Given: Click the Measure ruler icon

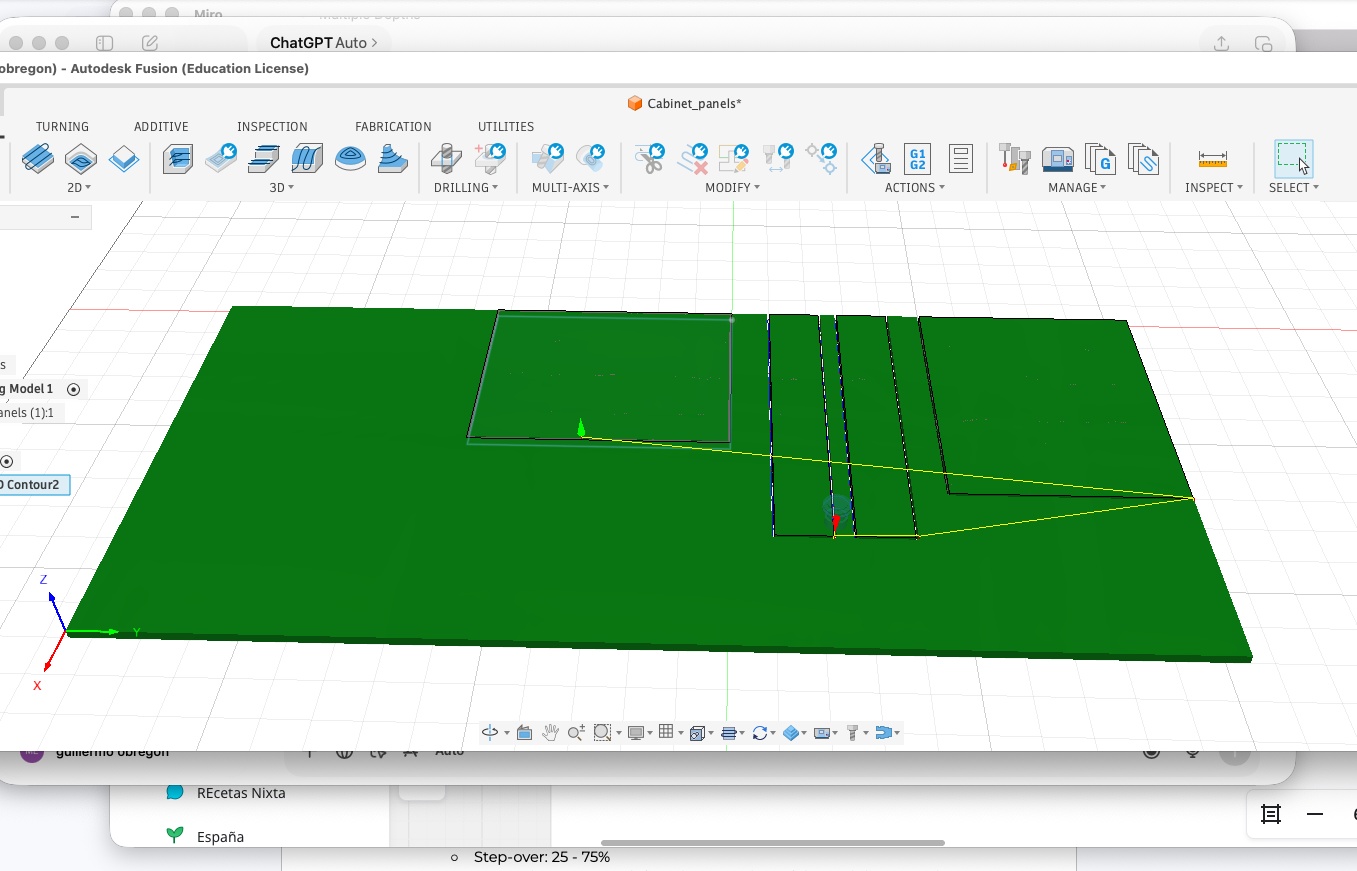Looking at the screenshot, I should 1213,159.
